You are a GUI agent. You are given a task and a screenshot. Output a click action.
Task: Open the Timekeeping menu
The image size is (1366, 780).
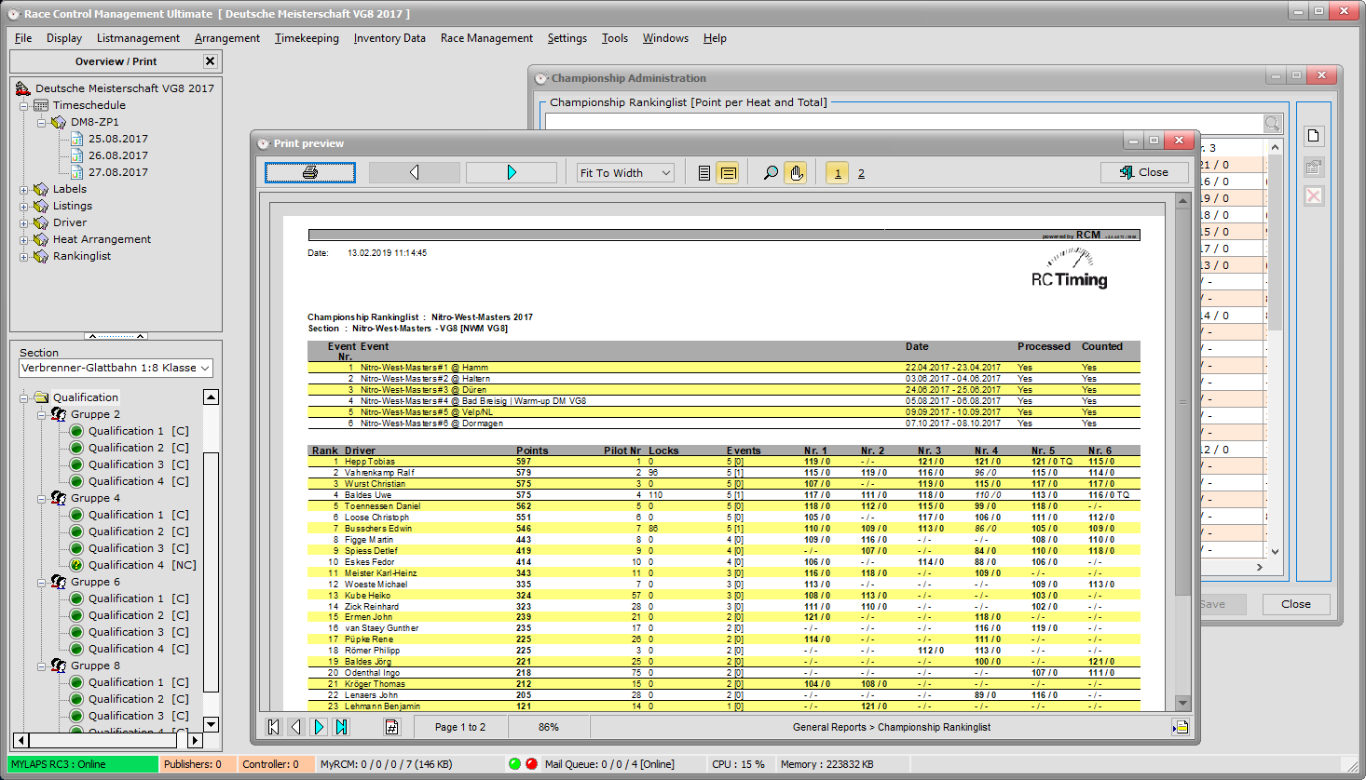click(x=306, y=38)
